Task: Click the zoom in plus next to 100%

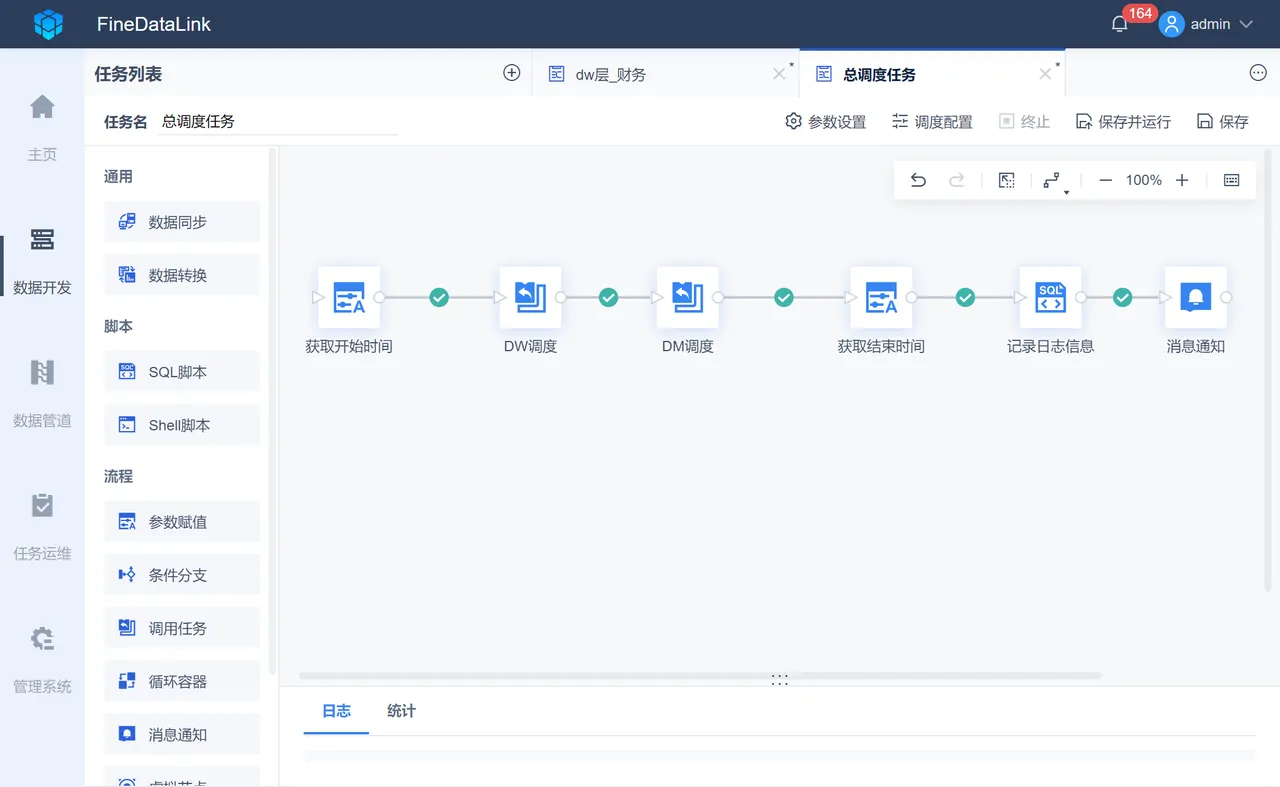Action: [x=1182, y=180]
